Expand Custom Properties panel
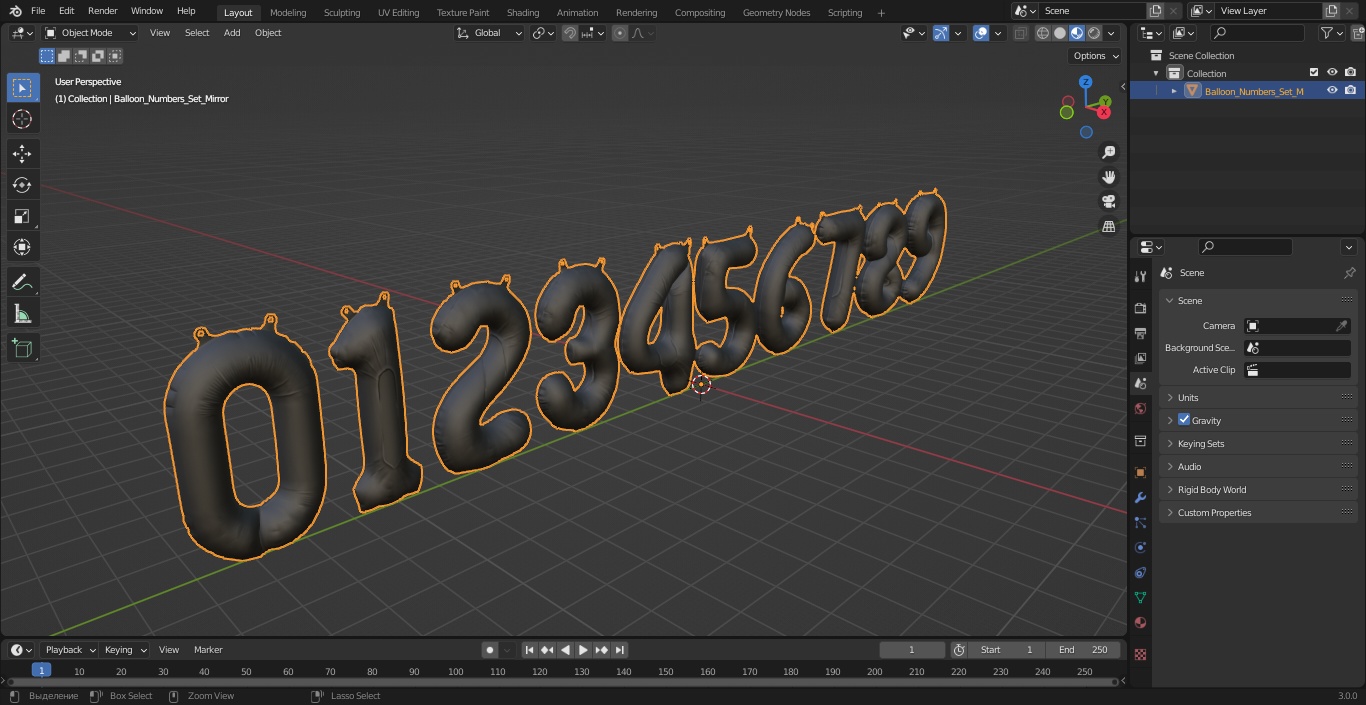Viewport: 1366px width, 705px height. [x=1259, y=512]
